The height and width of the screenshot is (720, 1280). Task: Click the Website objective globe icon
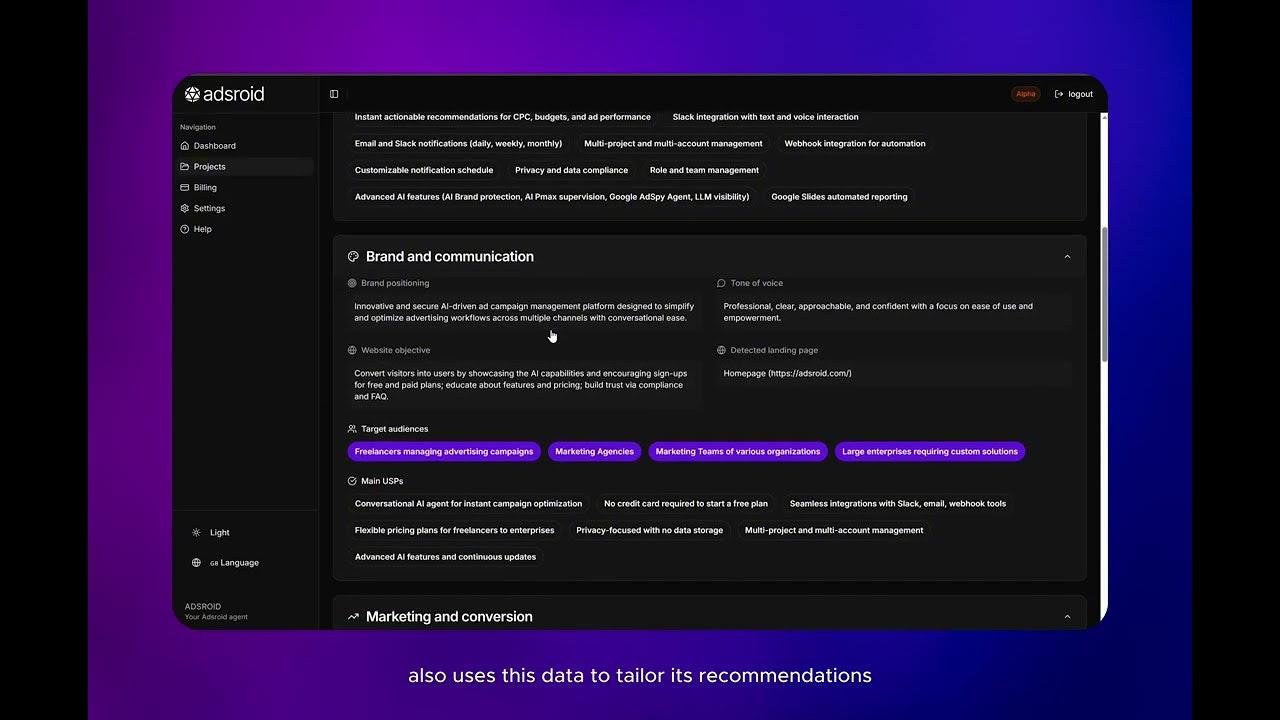(x=352, y=350)
